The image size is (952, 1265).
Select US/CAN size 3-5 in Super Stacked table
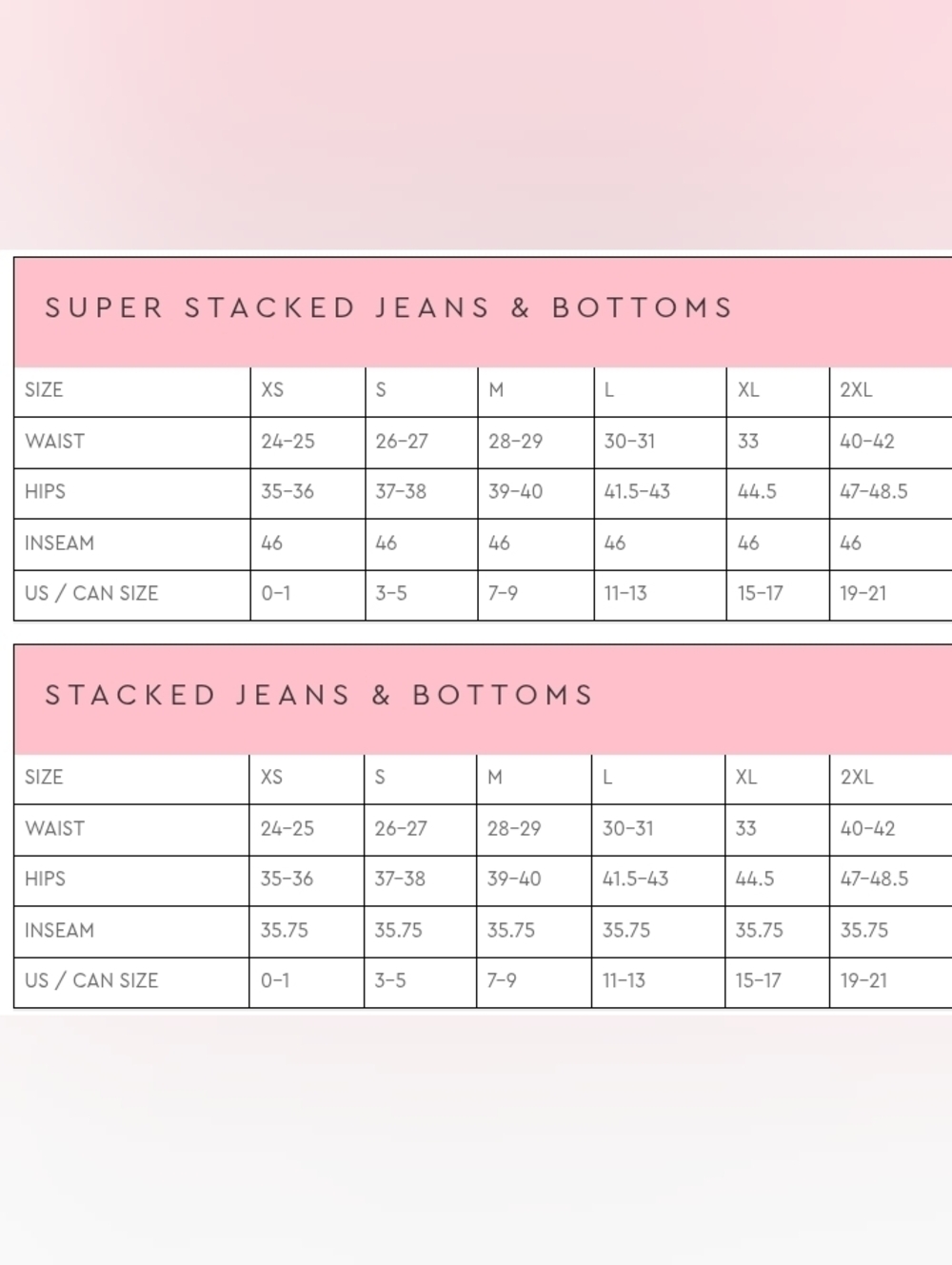(390, 594)
